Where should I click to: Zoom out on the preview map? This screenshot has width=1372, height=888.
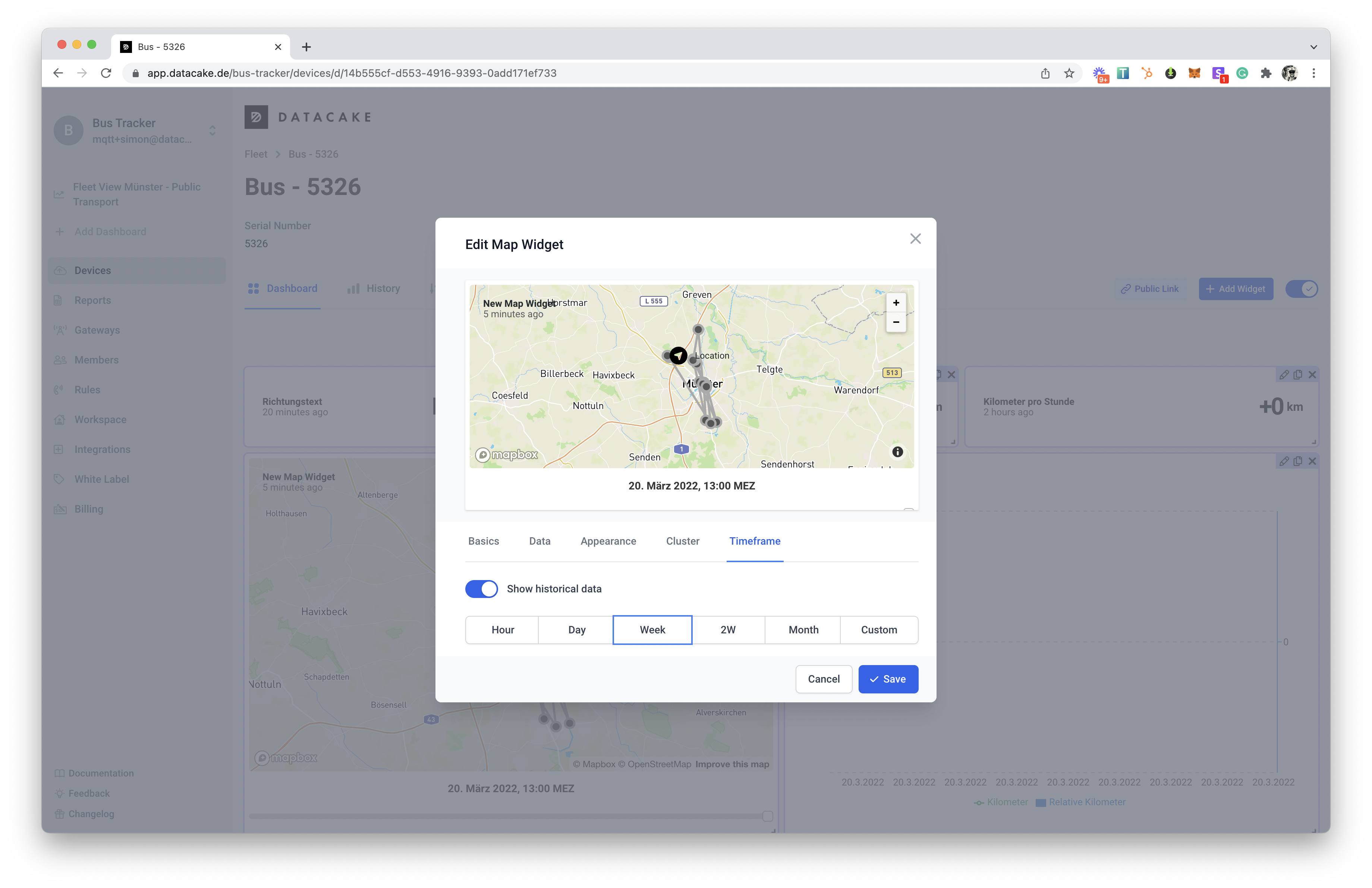click(895, 322)
